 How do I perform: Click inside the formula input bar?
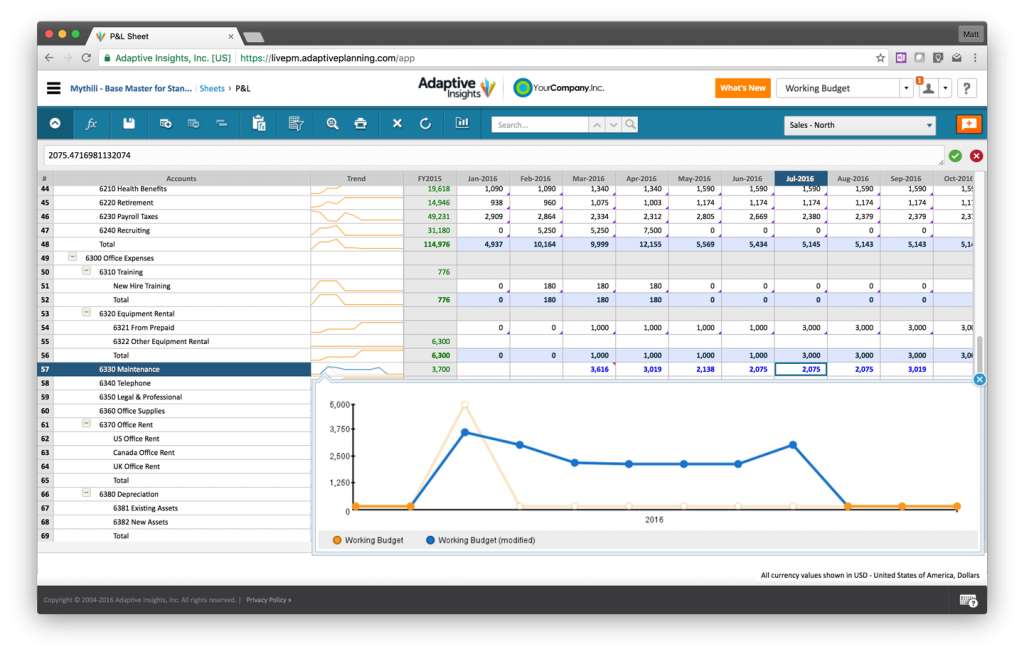click(x=400, y=156)
